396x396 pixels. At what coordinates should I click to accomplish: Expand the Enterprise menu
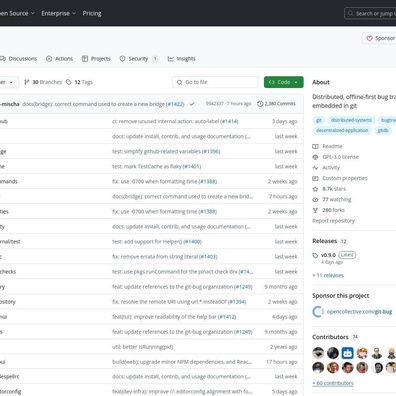pyautogui.click(x=59, y=13)
